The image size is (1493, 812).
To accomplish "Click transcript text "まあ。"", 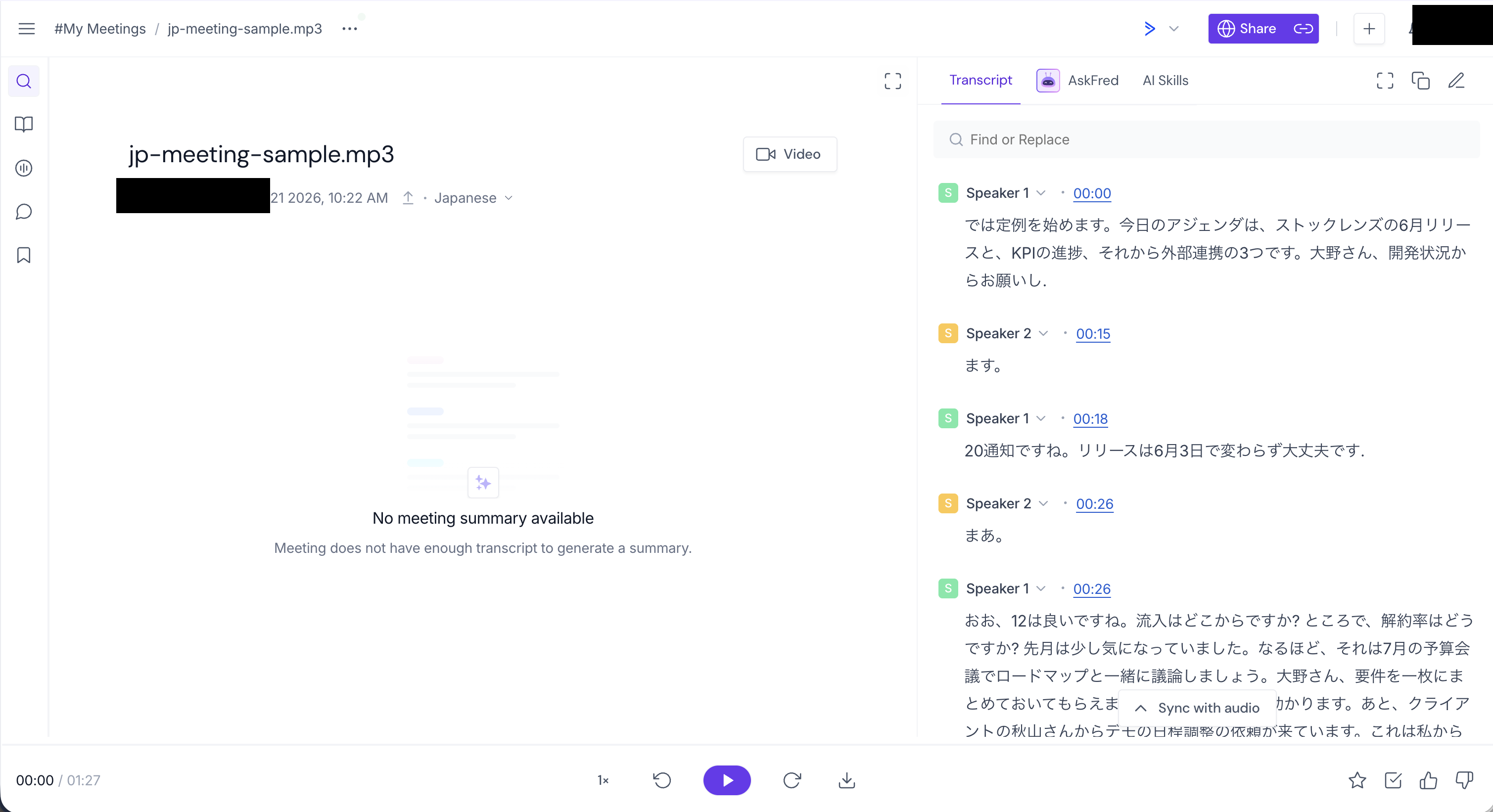I will [x=984, y=535].
